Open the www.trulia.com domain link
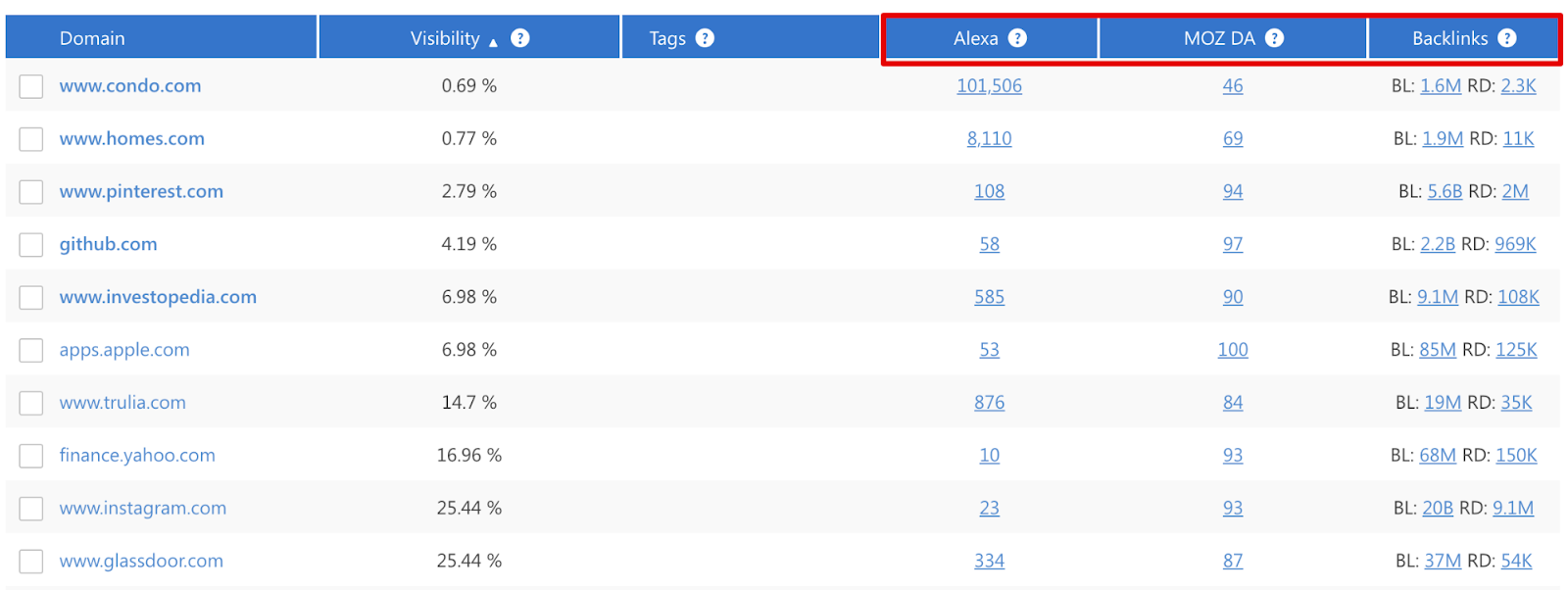 click(x=122, y=403)
